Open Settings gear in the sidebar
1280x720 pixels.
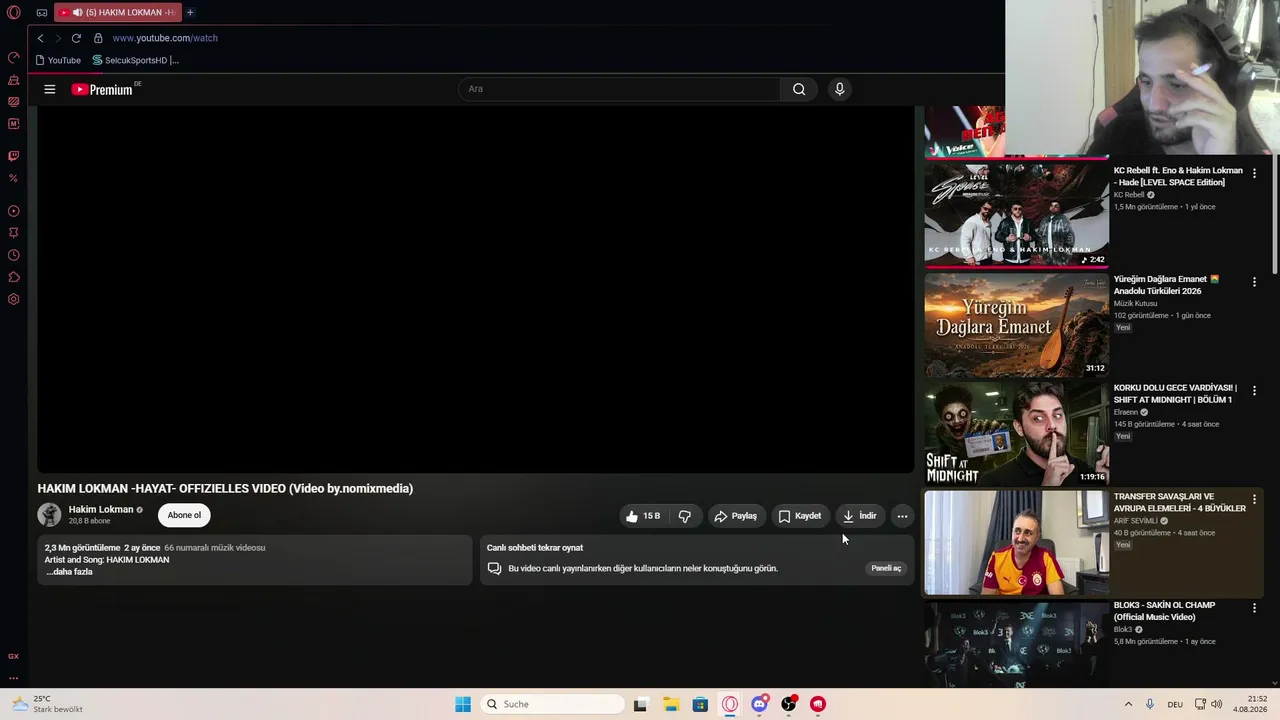click(14, 299)
